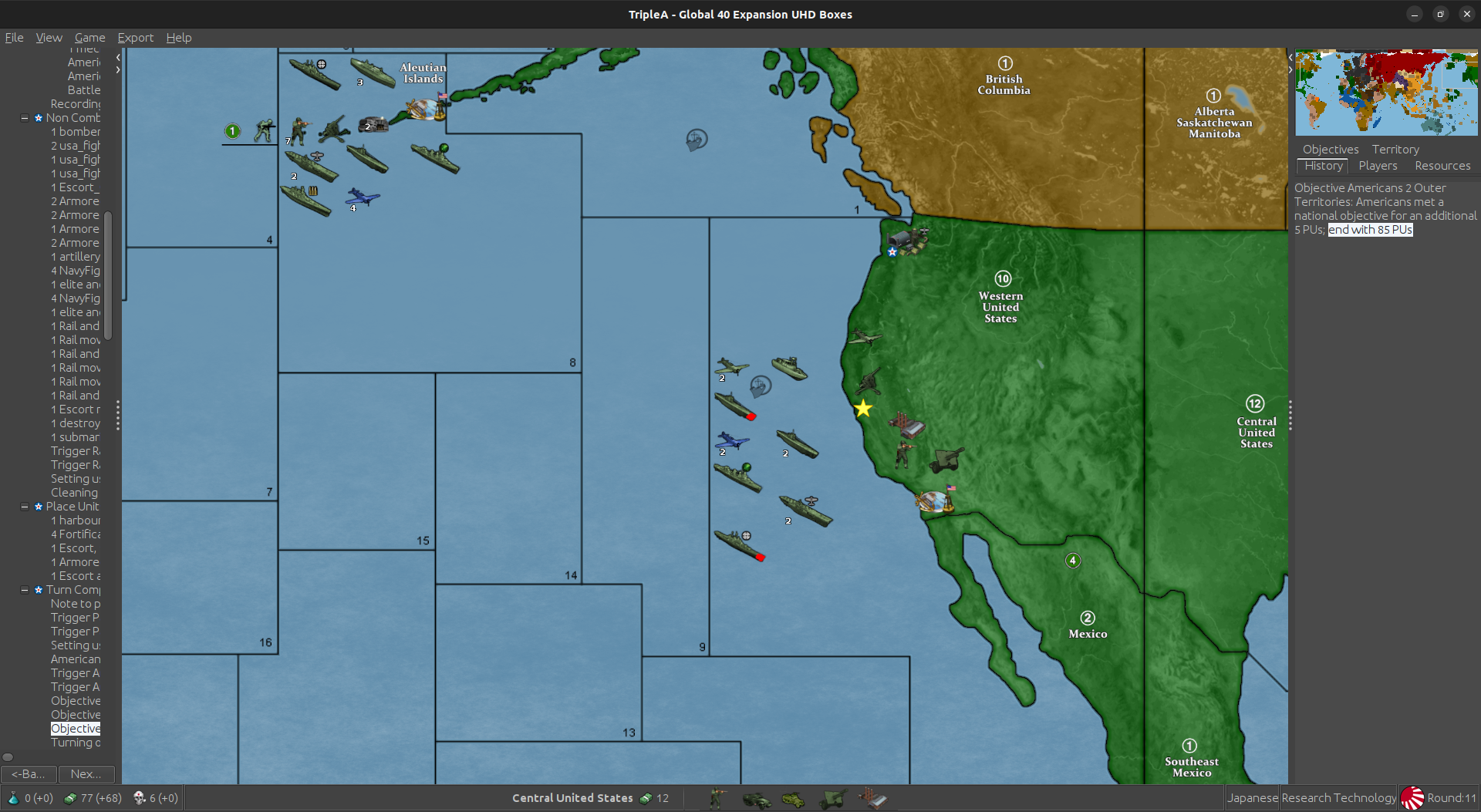Image resolution: width=1481 pixels, height=812 pixels.
Task: Open the Game menu
Action: pyautogui.click(x=89, y=37)
